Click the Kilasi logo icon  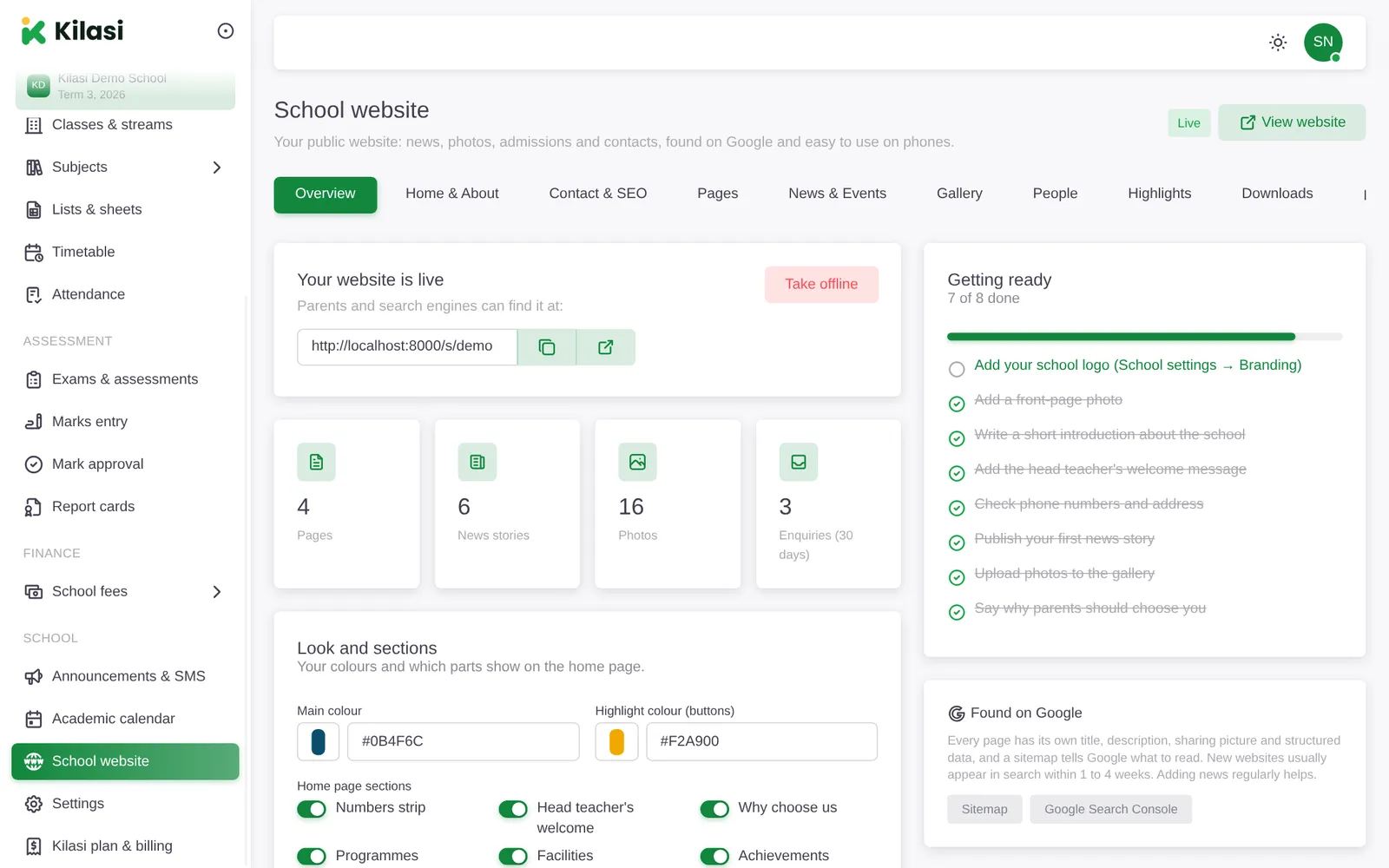click(x=33, y=31)
